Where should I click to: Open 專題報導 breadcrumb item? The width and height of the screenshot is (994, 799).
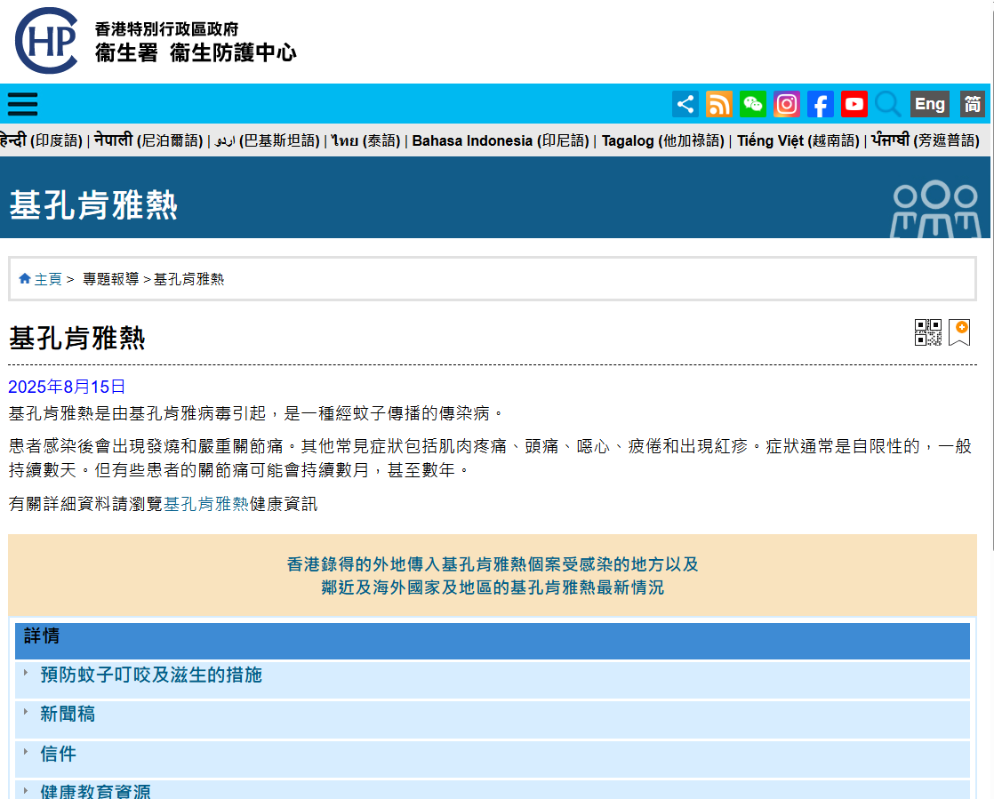pyautogui.click(x=110, y=279)
